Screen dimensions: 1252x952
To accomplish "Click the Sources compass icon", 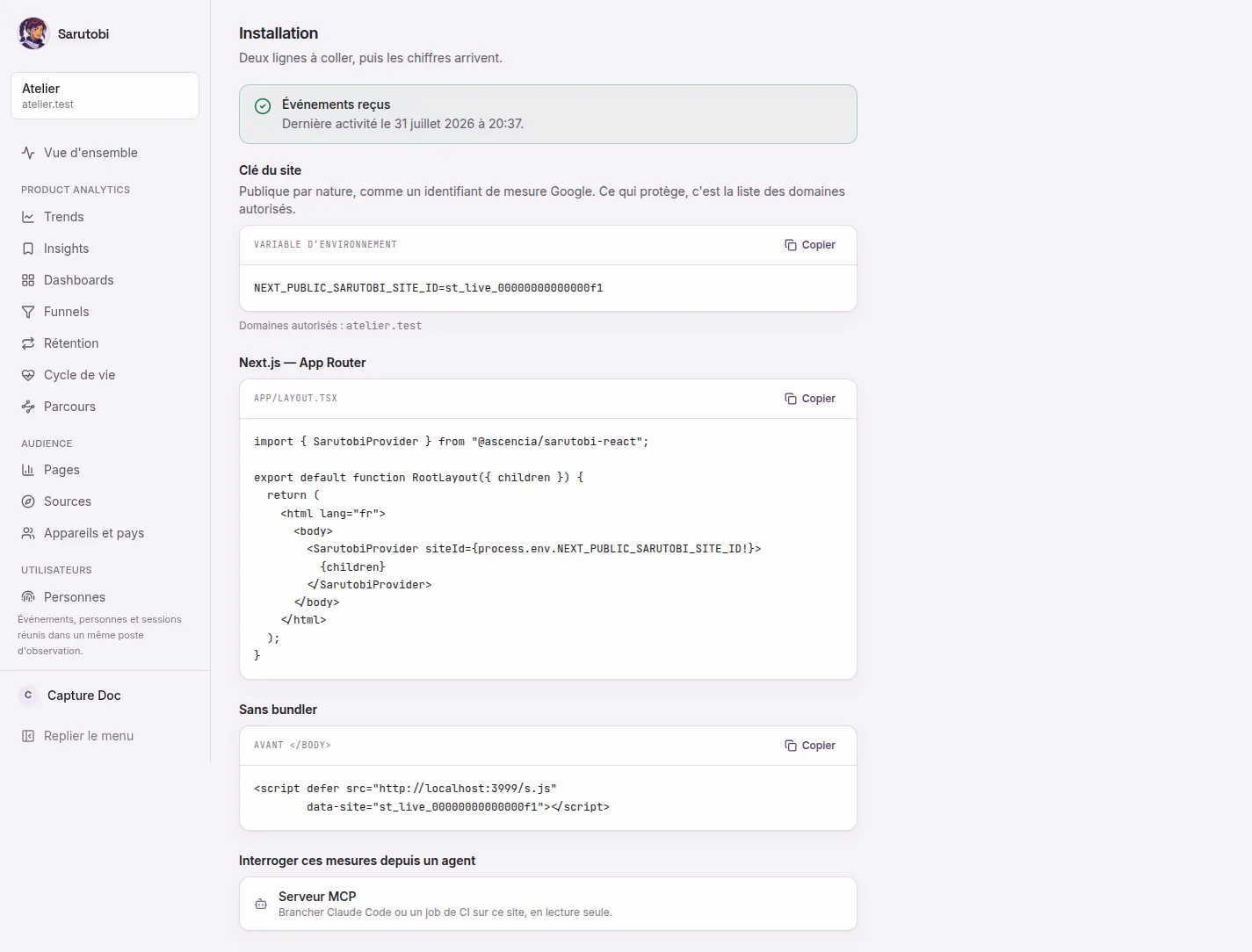I will (28, 501).
